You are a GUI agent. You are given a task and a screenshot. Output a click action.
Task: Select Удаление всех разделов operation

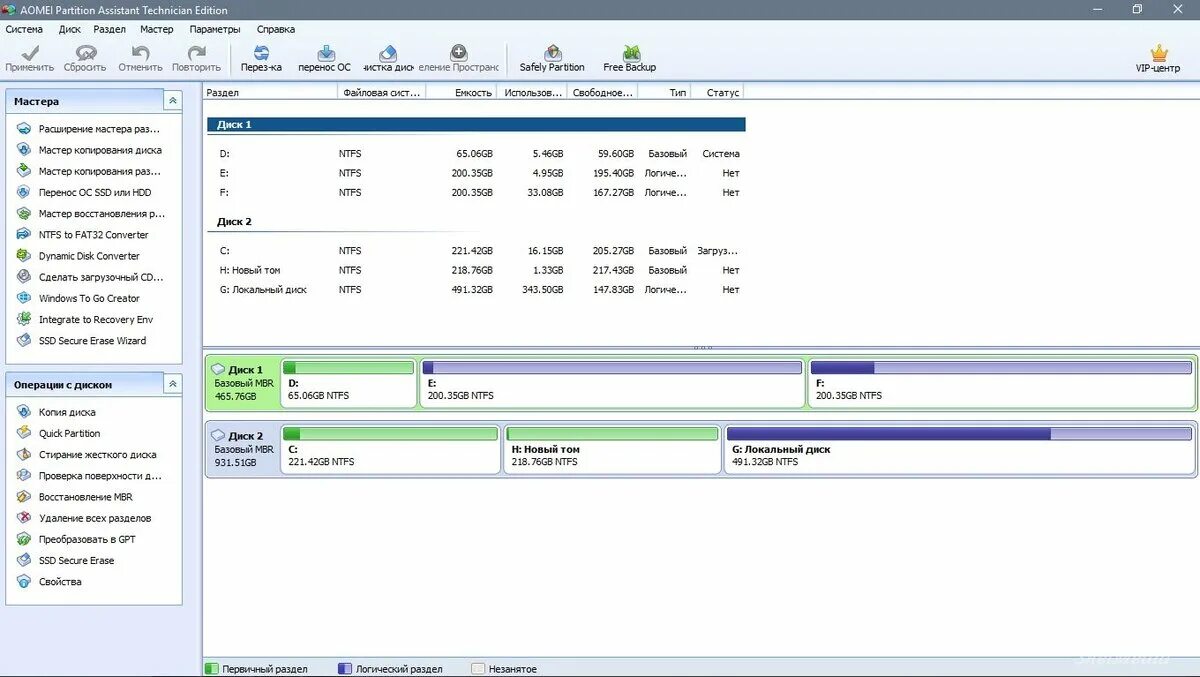coord(84,518)
